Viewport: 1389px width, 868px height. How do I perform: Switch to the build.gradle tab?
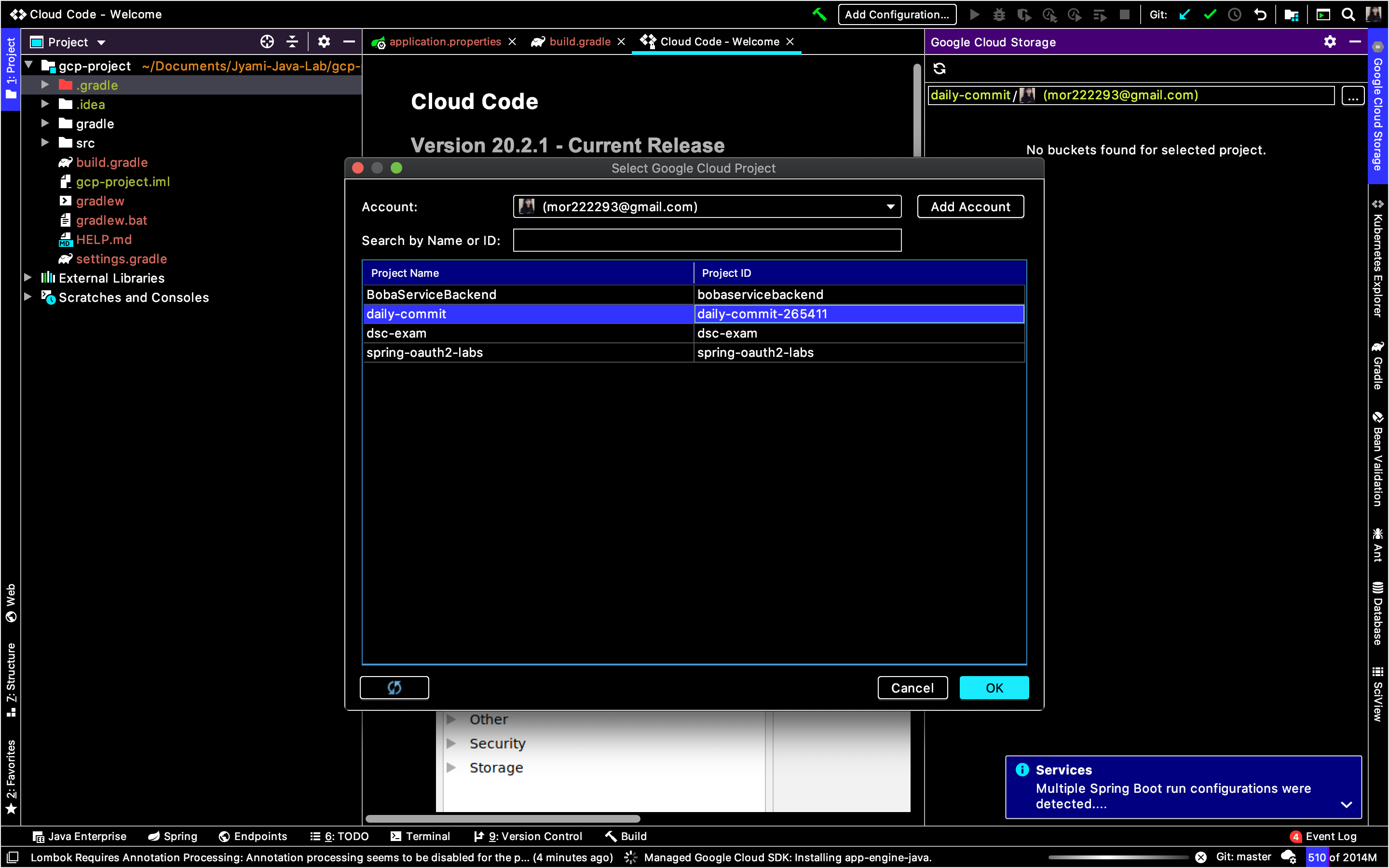579,42
